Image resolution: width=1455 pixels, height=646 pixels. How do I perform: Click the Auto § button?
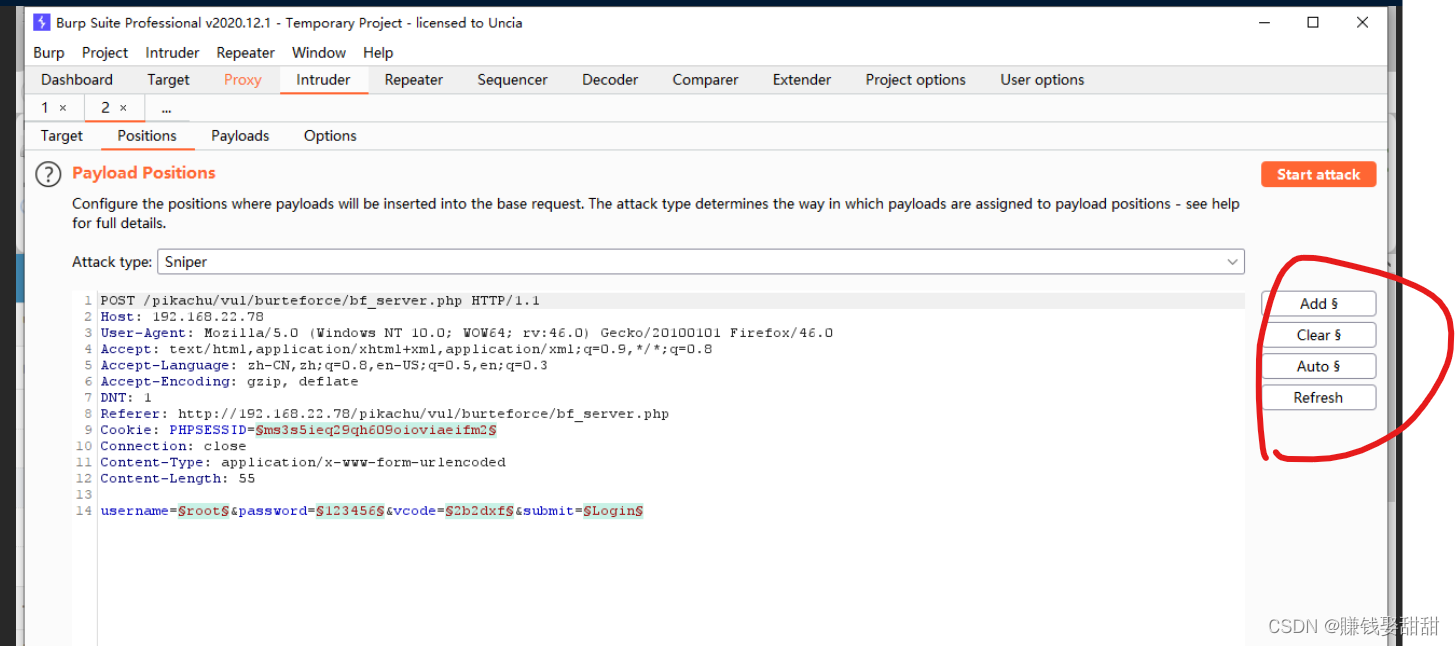pyautogui.click(x=1319, y=366)
